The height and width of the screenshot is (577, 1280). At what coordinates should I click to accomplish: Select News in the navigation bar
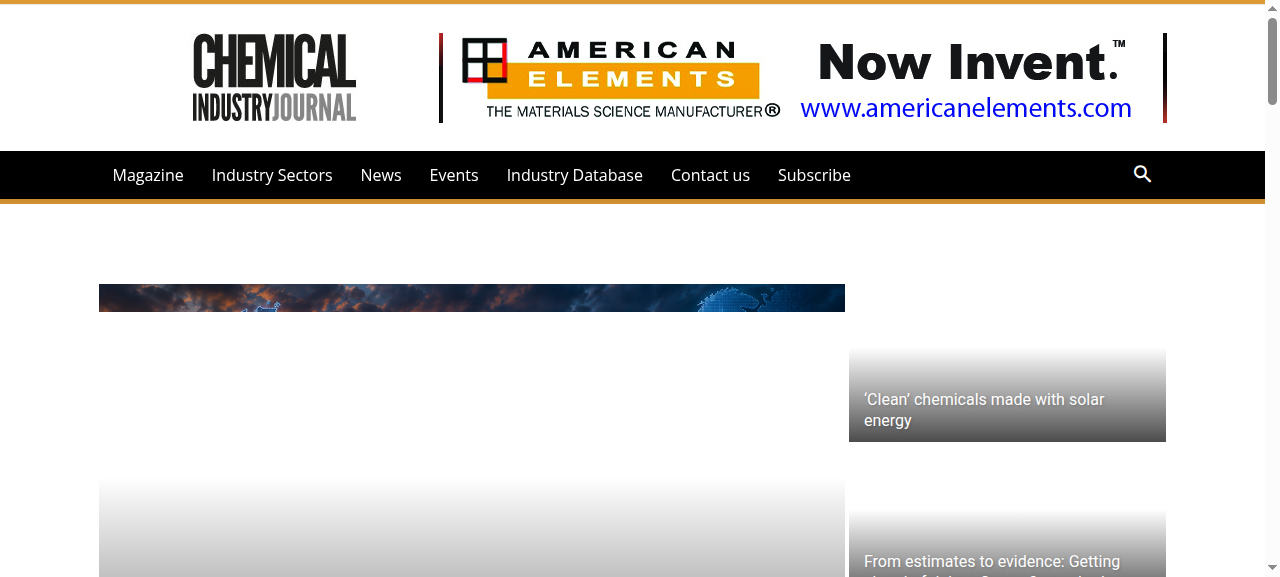pos(381,175)
